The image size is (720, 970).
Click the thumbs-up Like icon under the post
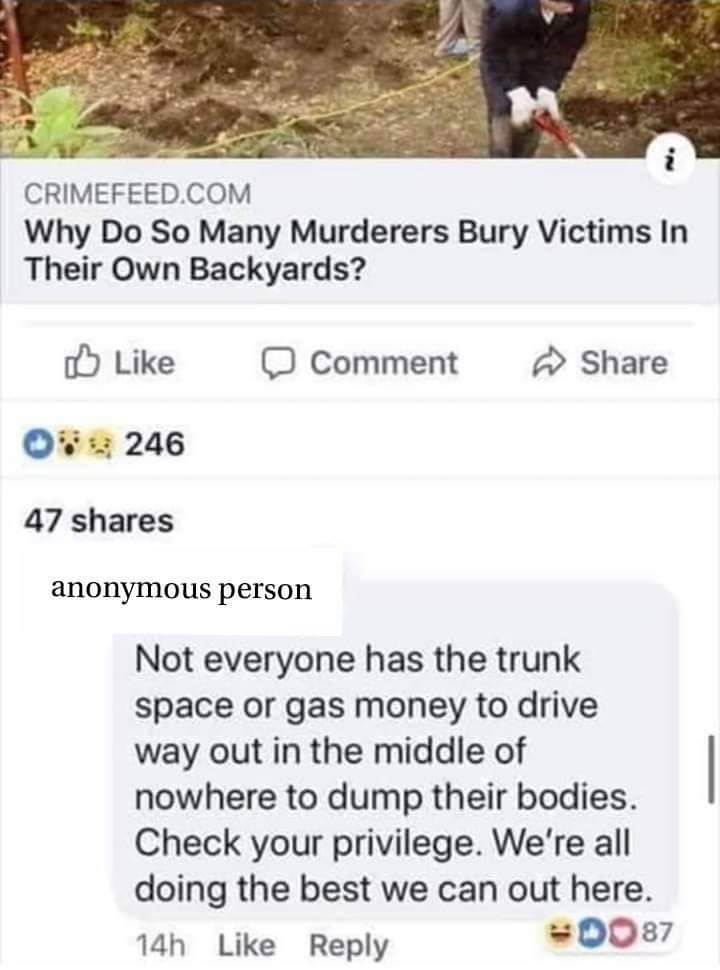pos(81,363)
